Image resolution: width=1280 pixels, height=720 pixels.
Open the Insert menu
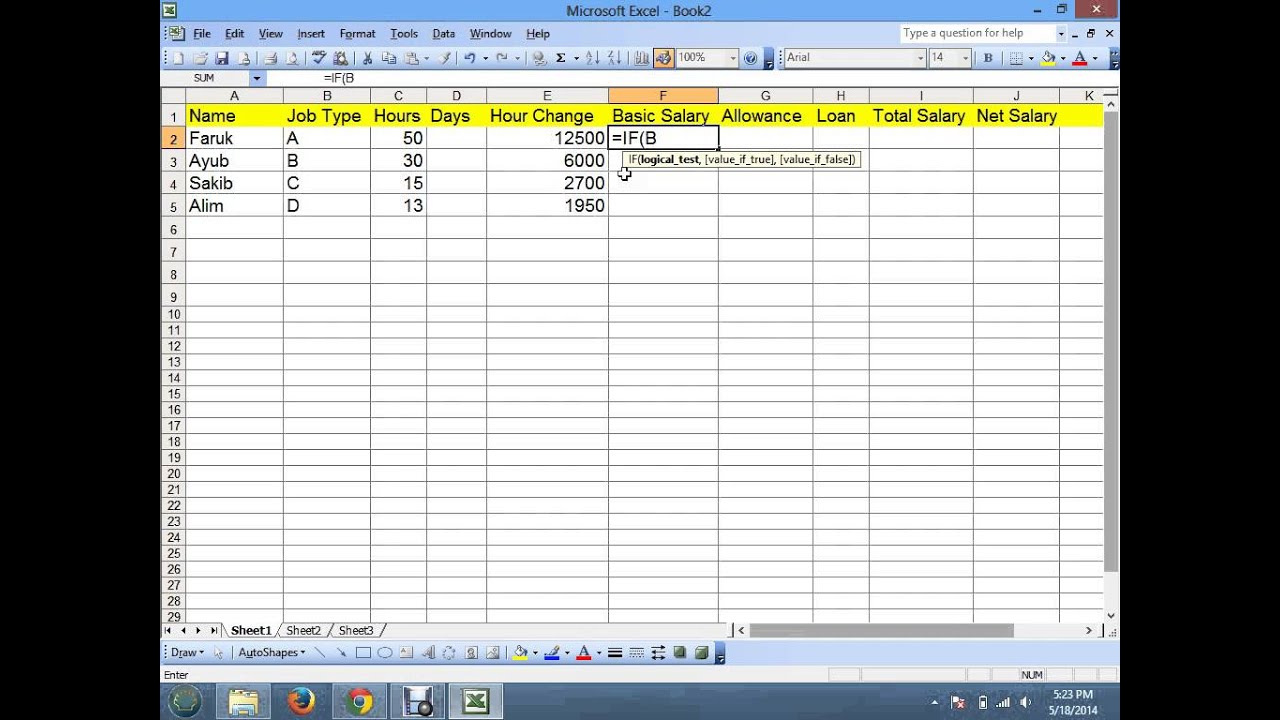(311, 34)
